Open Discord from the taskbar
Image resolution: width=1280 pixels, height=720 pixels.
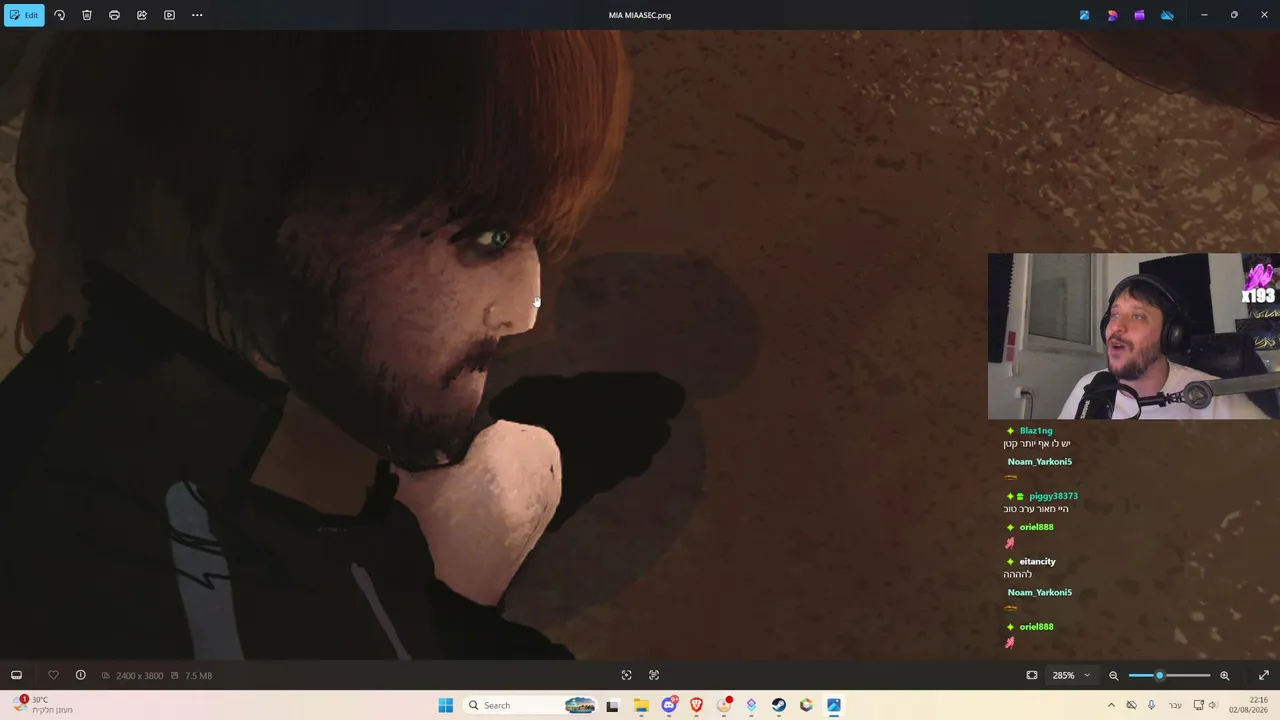tap(669, 705)
